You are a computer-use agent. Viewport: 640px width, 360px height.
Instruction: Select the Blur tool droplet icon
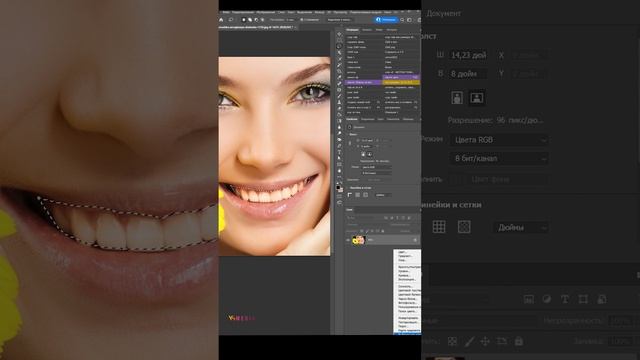pyautogui.click(x=339, y=127)
